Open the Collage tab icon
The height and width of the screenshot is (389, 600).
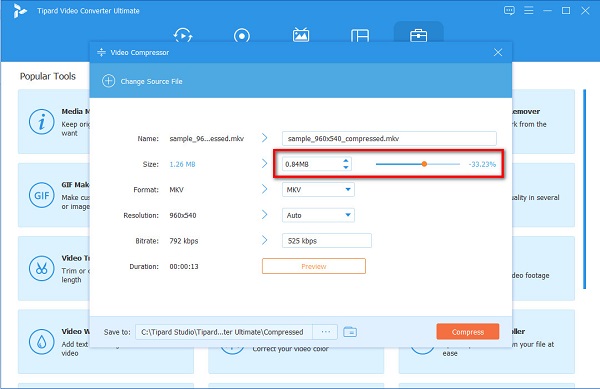point(360,36)
